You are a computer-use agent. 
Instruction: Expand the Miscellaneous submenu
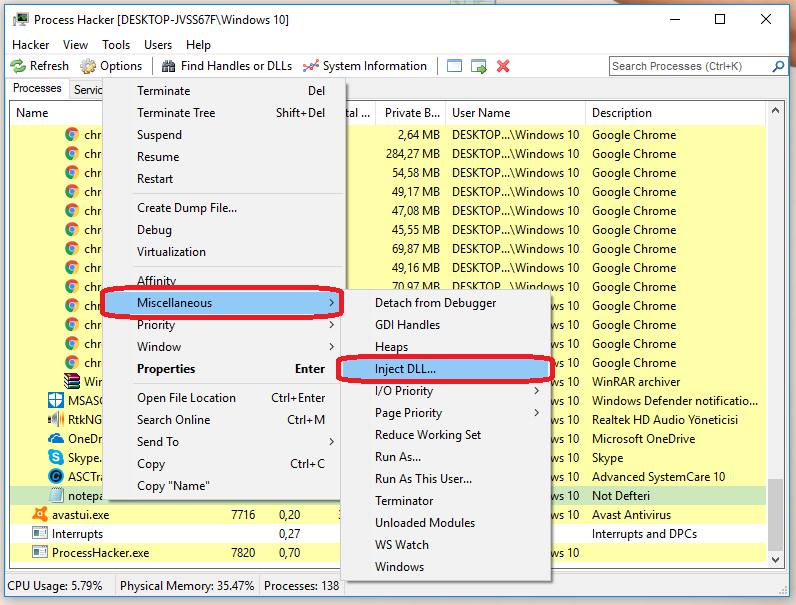click(x=224, y=303)
